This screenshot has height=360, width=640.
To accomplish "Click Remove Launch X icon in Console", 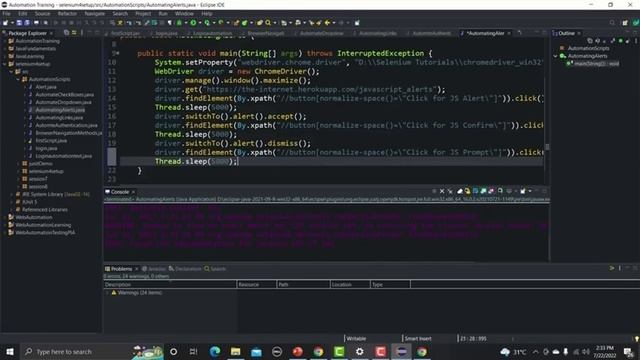I will (442, 191).
